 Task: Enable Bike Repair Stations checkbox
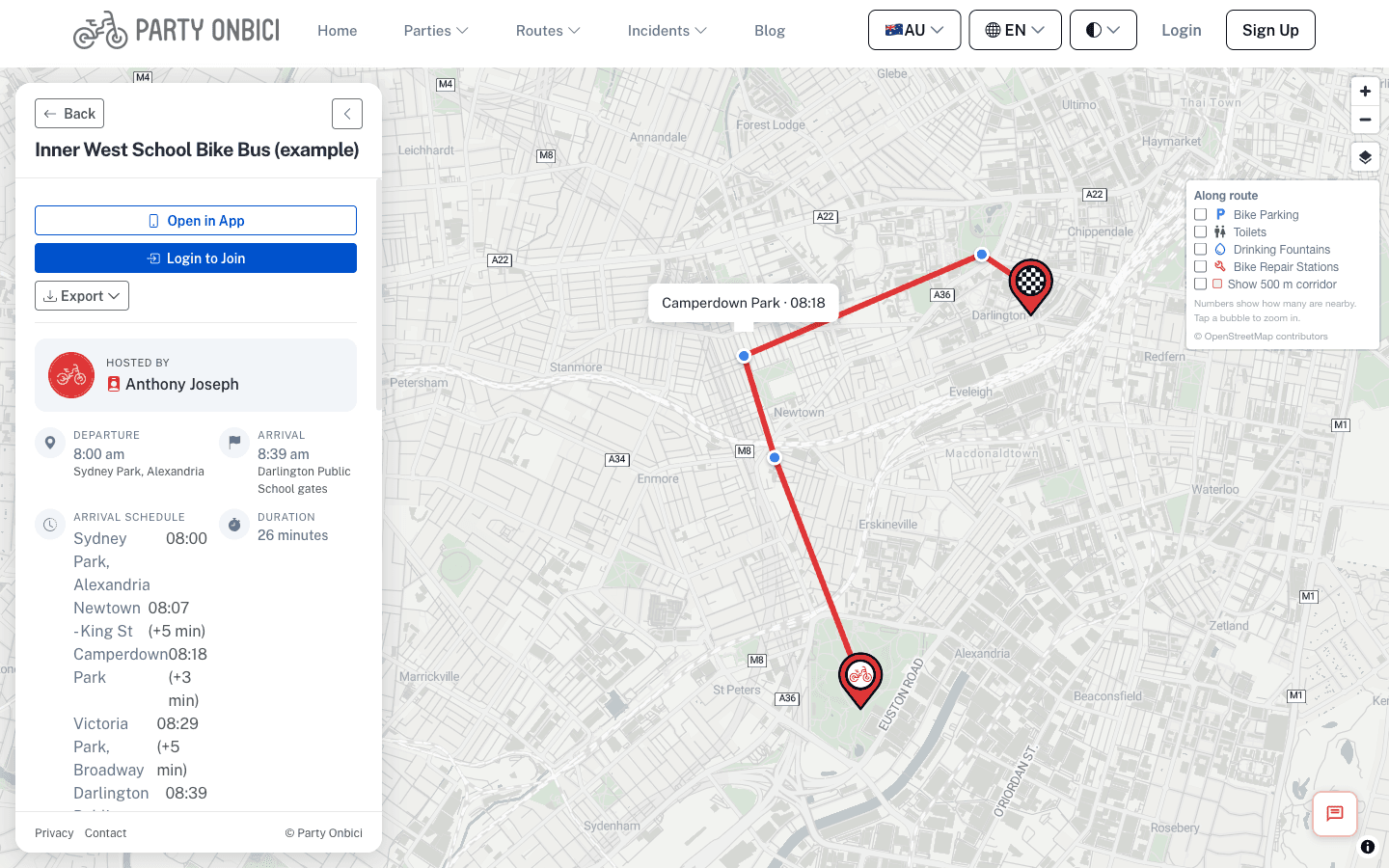(1201, 266)
